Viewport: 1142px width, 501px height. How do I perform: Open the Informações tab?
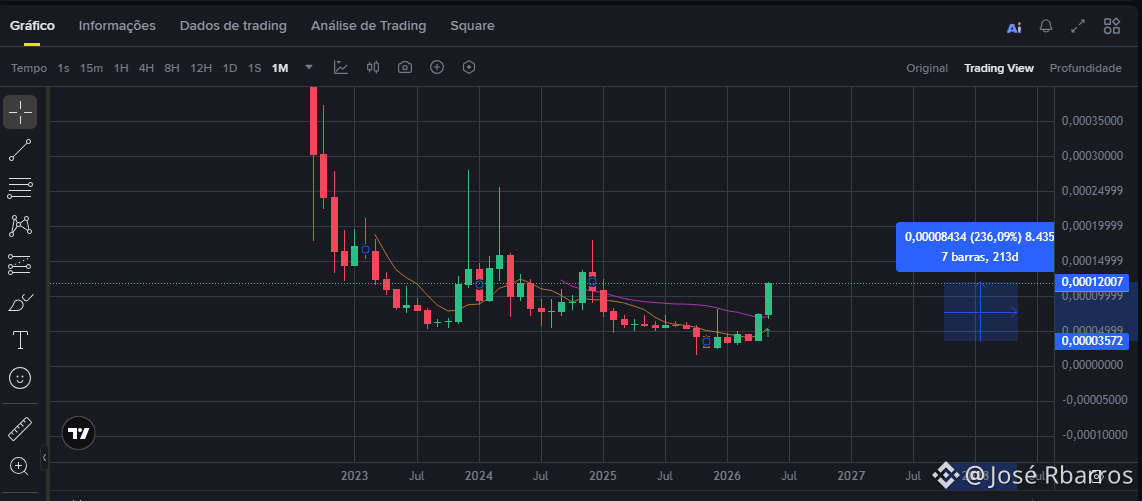[x=117, y=25]
